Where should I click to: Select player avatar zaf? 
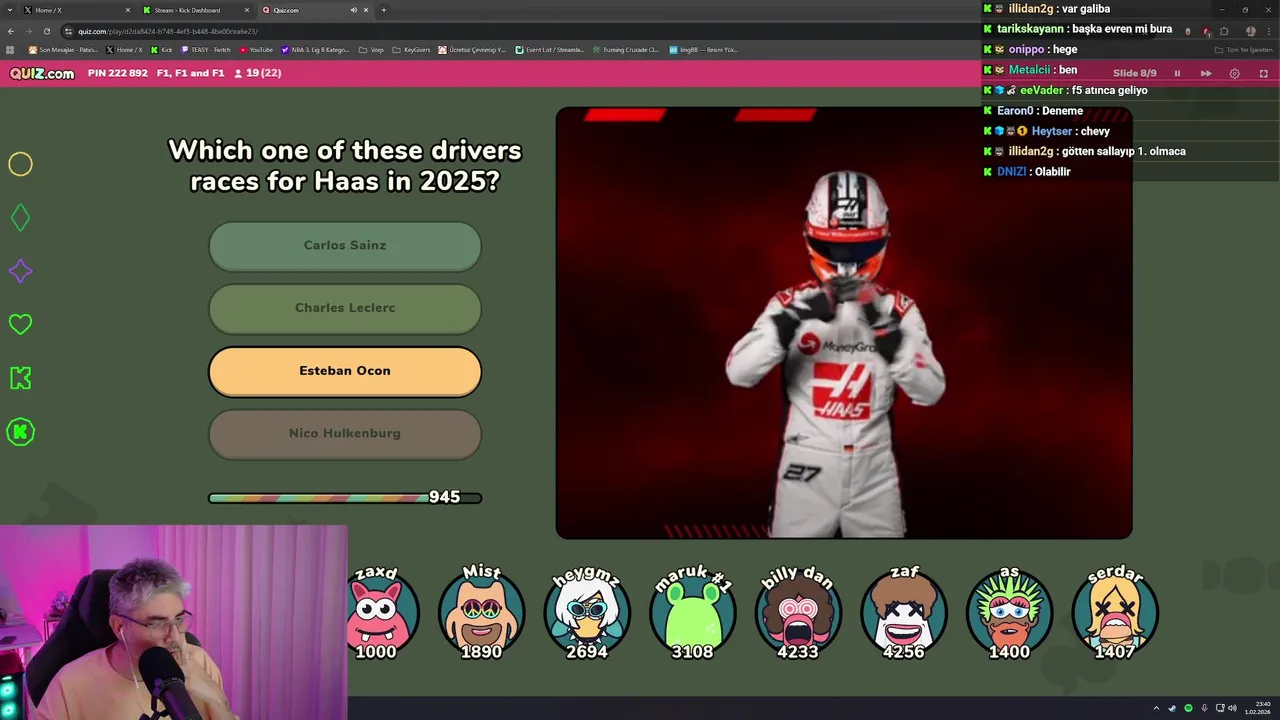click(904, 612)
